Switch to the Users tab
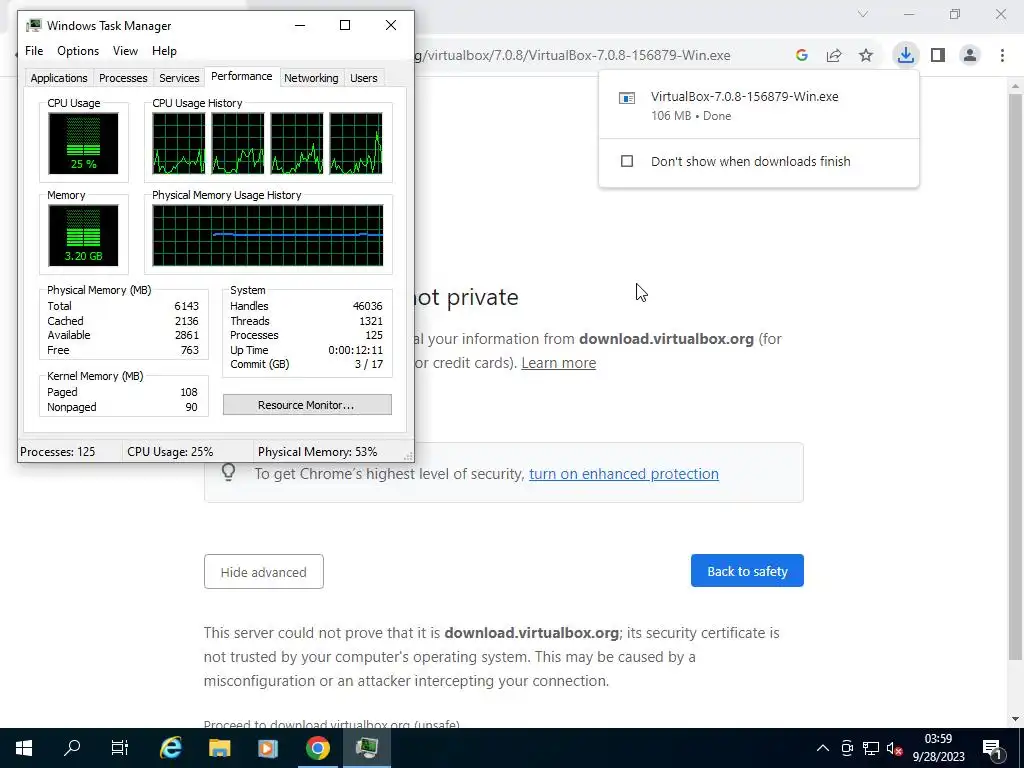The height and width of the screenshot is (768, 1024). click(364, 78)
